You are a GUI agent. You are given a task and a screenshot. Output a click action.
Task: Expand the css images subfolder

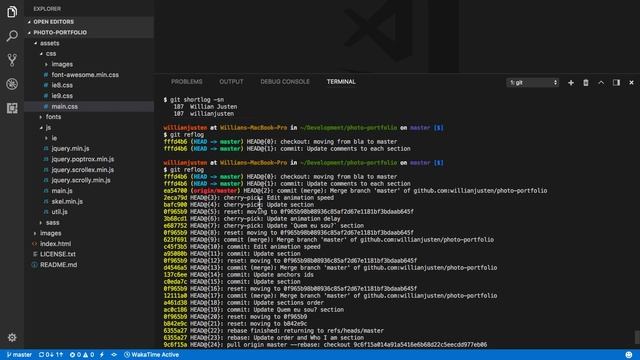click(x=89, y=64)
